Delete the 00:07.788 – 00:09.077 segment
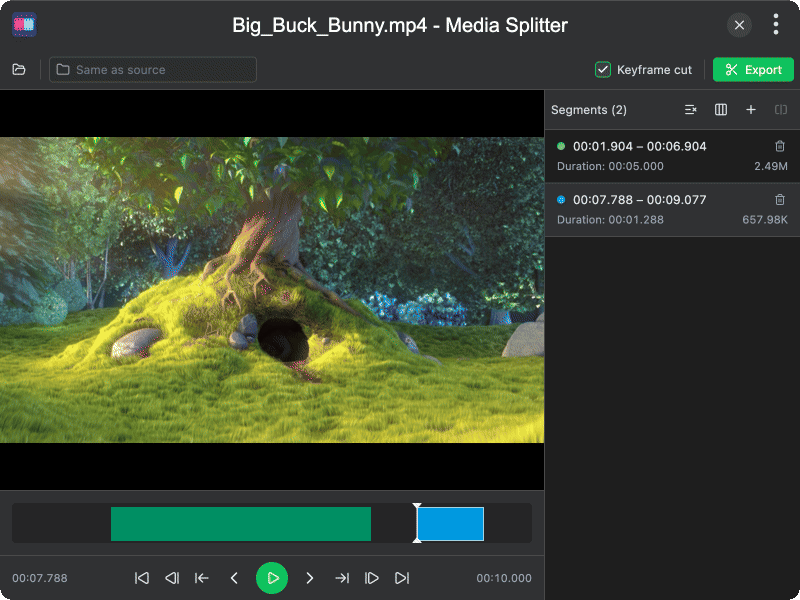Image resolution: width=800 pixels, height=600 pixels. coord(780,199)
